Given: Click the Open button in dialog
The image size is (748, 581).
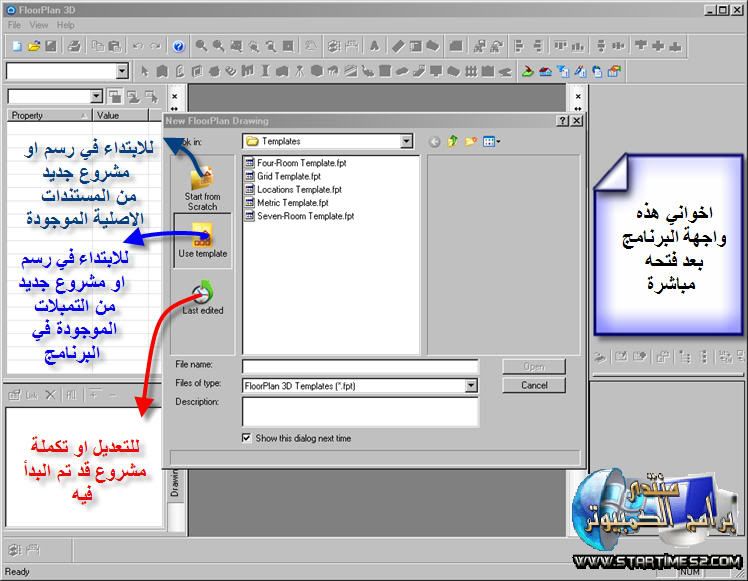Looking at the screenshot, I should click(534, 367).
